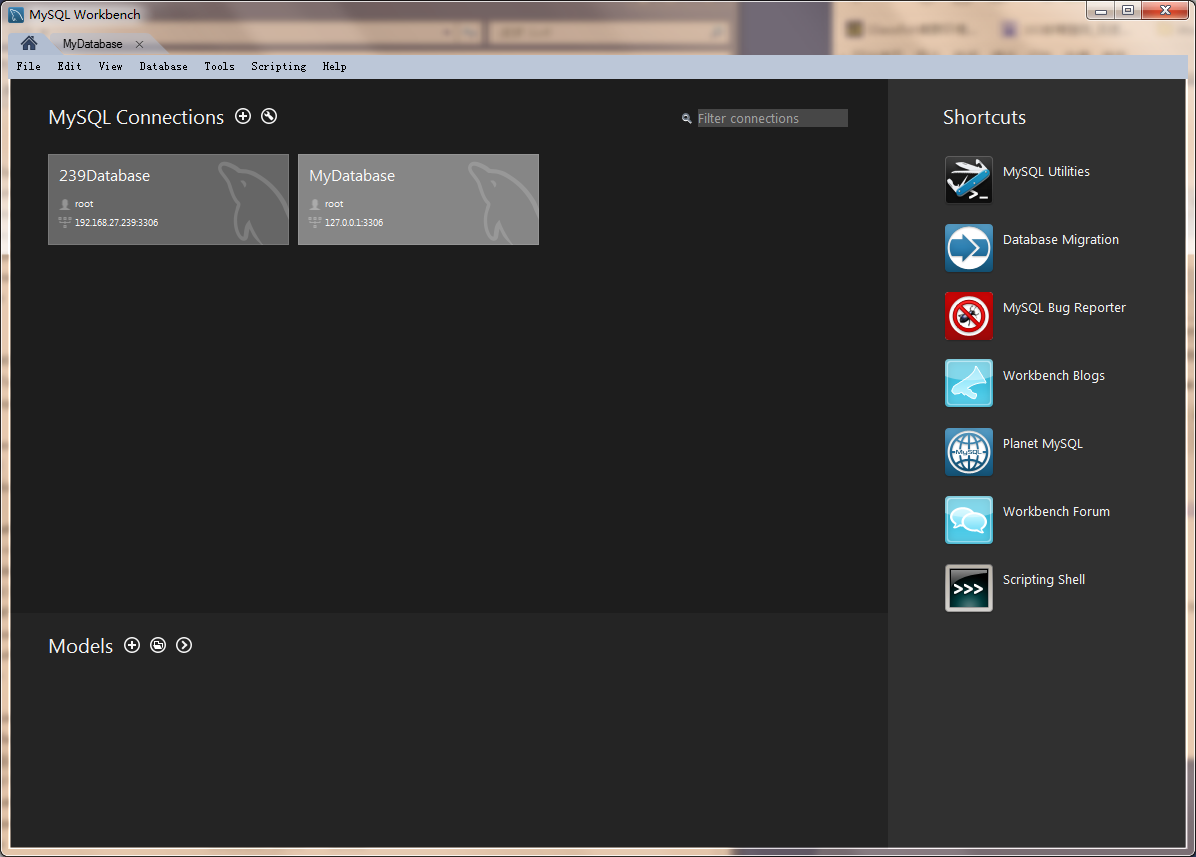Viewport: 1196px width, 857px height.
Task: Open the Scripting menu
Action: coord(278,66)
